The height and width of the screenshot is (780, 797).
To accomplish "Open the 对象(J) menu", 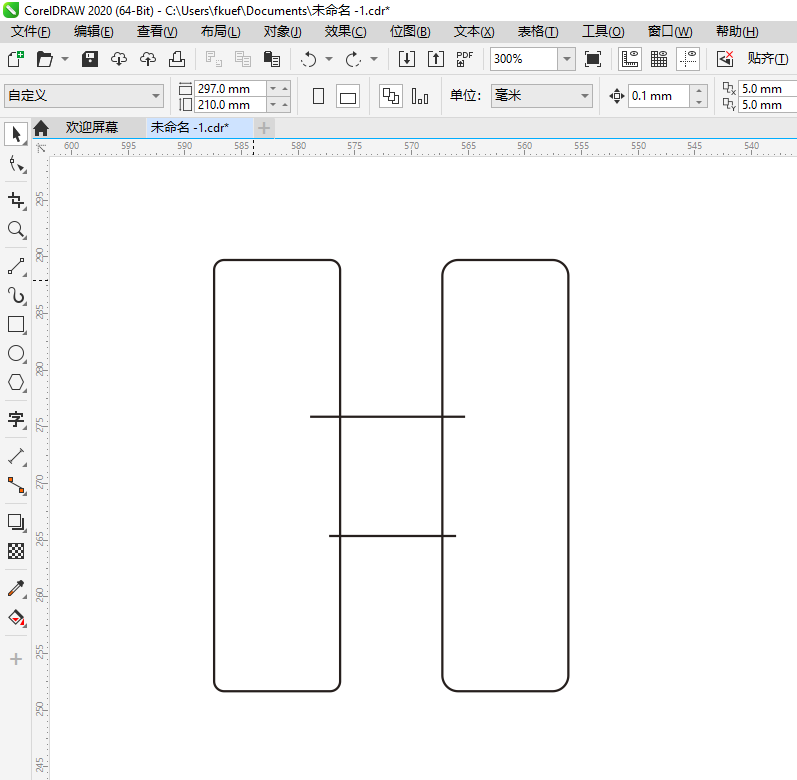I will click(x=283, y=32).
